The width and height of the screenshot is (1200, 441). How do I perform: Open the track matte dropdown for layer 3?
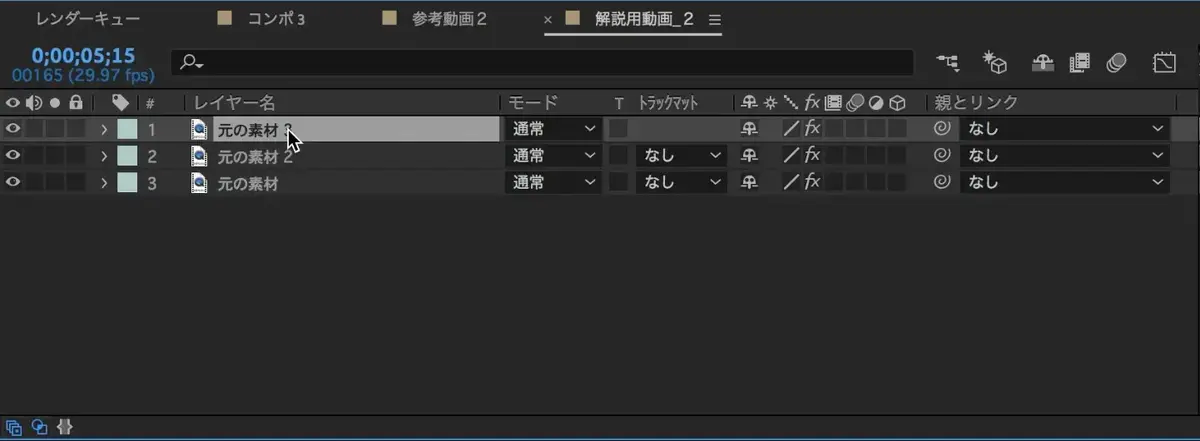pos(679,183)
